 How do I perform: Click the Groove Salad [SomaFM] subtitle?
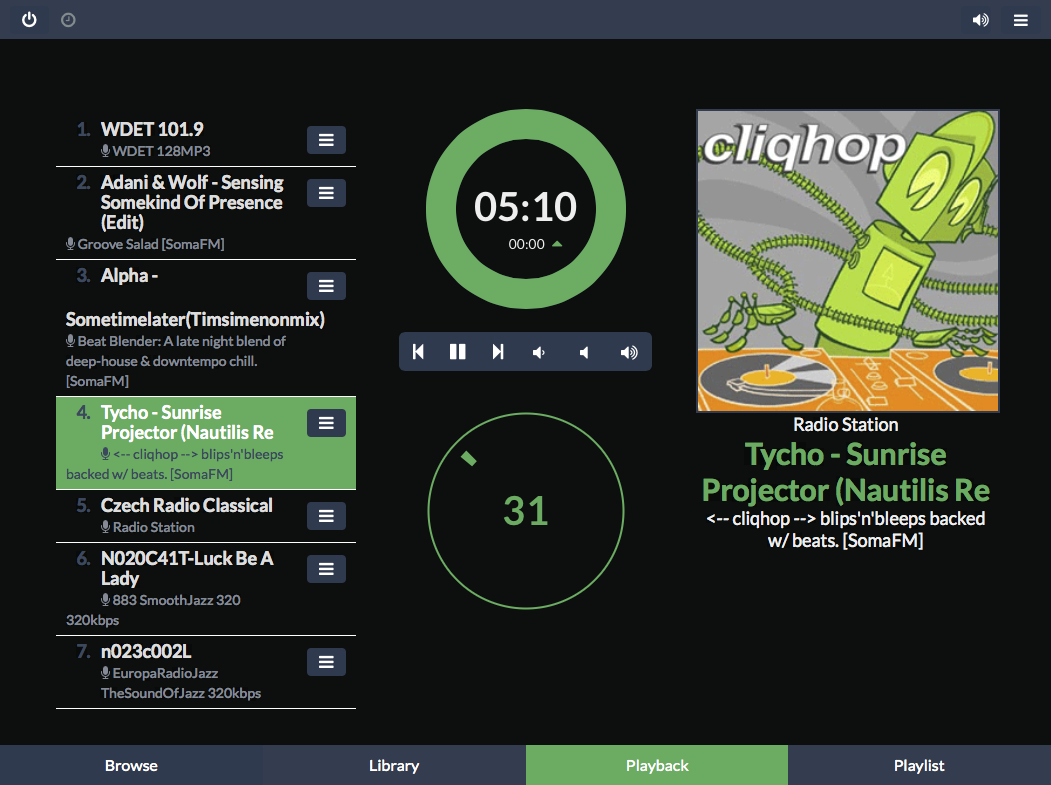(151, 244)
